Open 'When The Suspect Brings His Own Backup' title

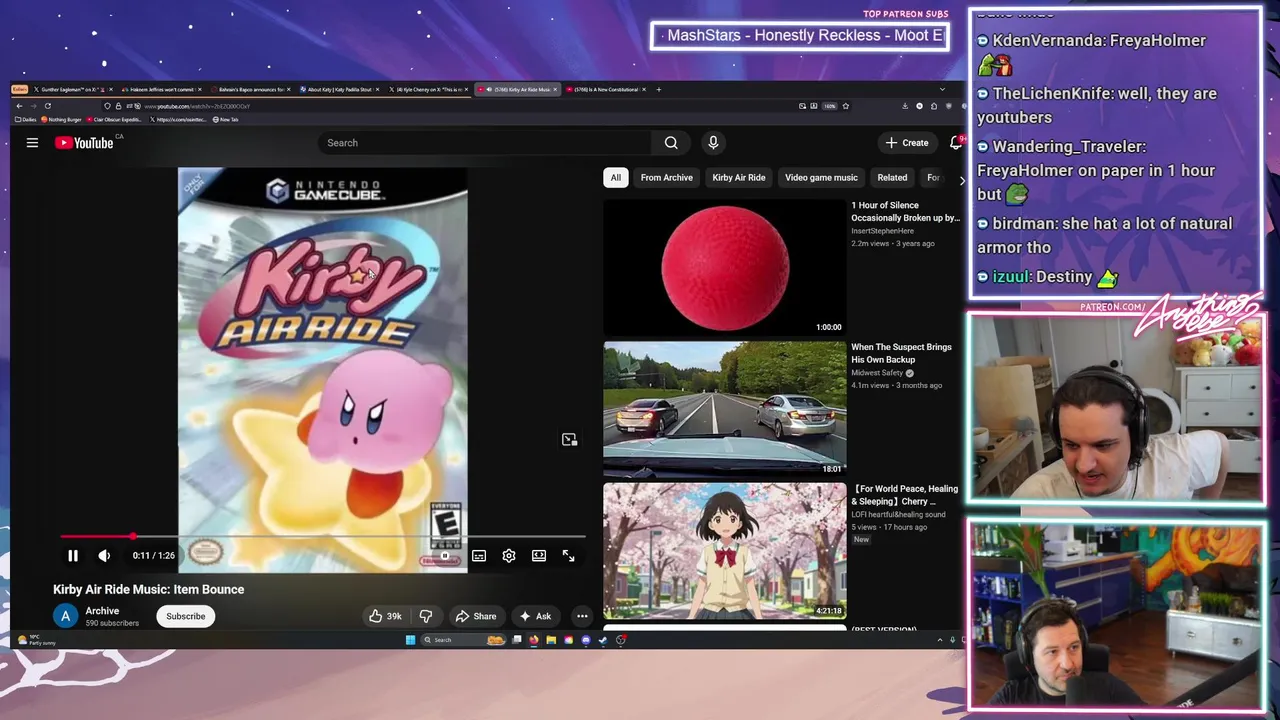tap(901, 353)
